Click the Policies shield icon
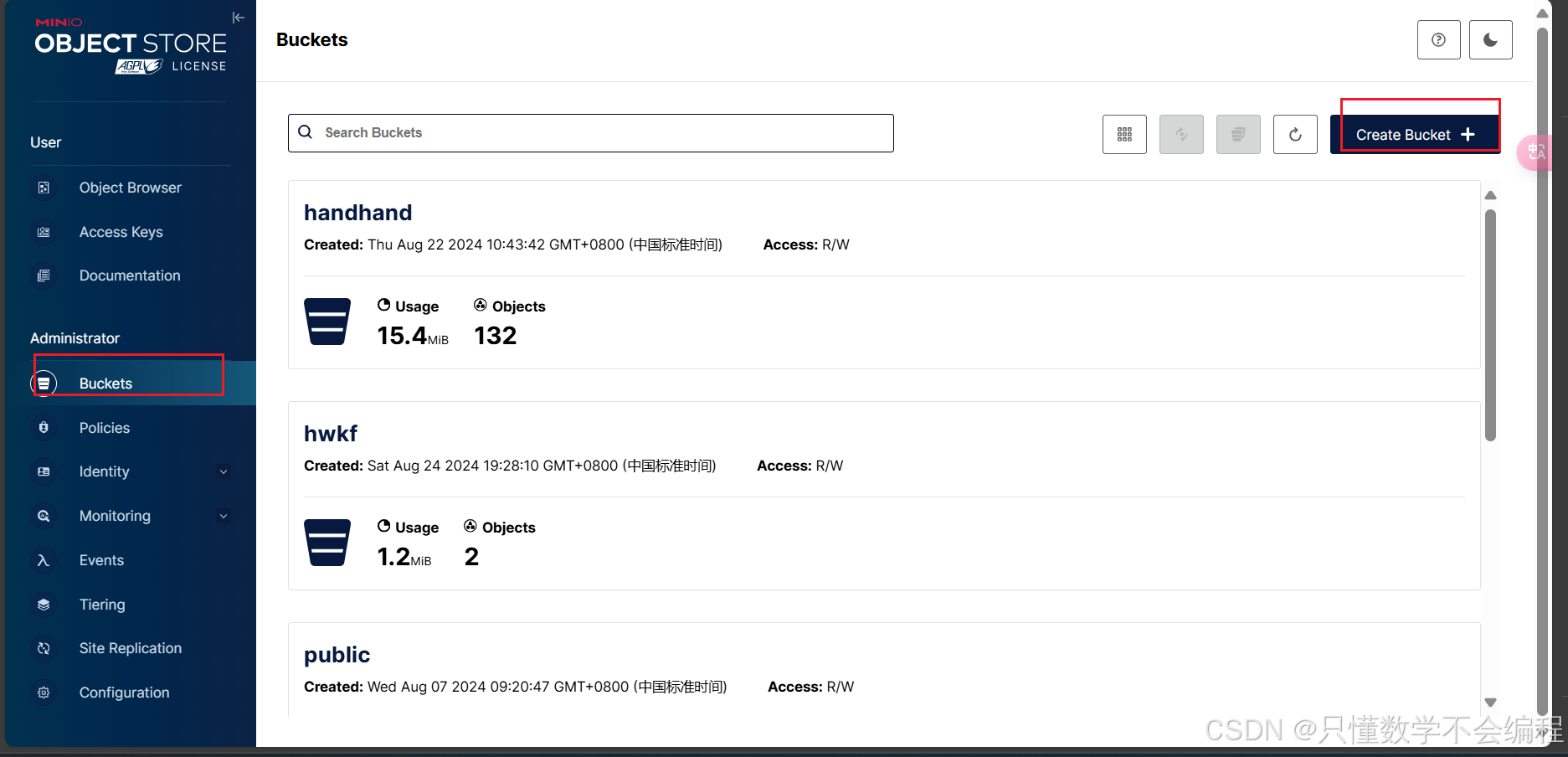Viewport: 1568px width, 757px height. [x=44, y=428]
